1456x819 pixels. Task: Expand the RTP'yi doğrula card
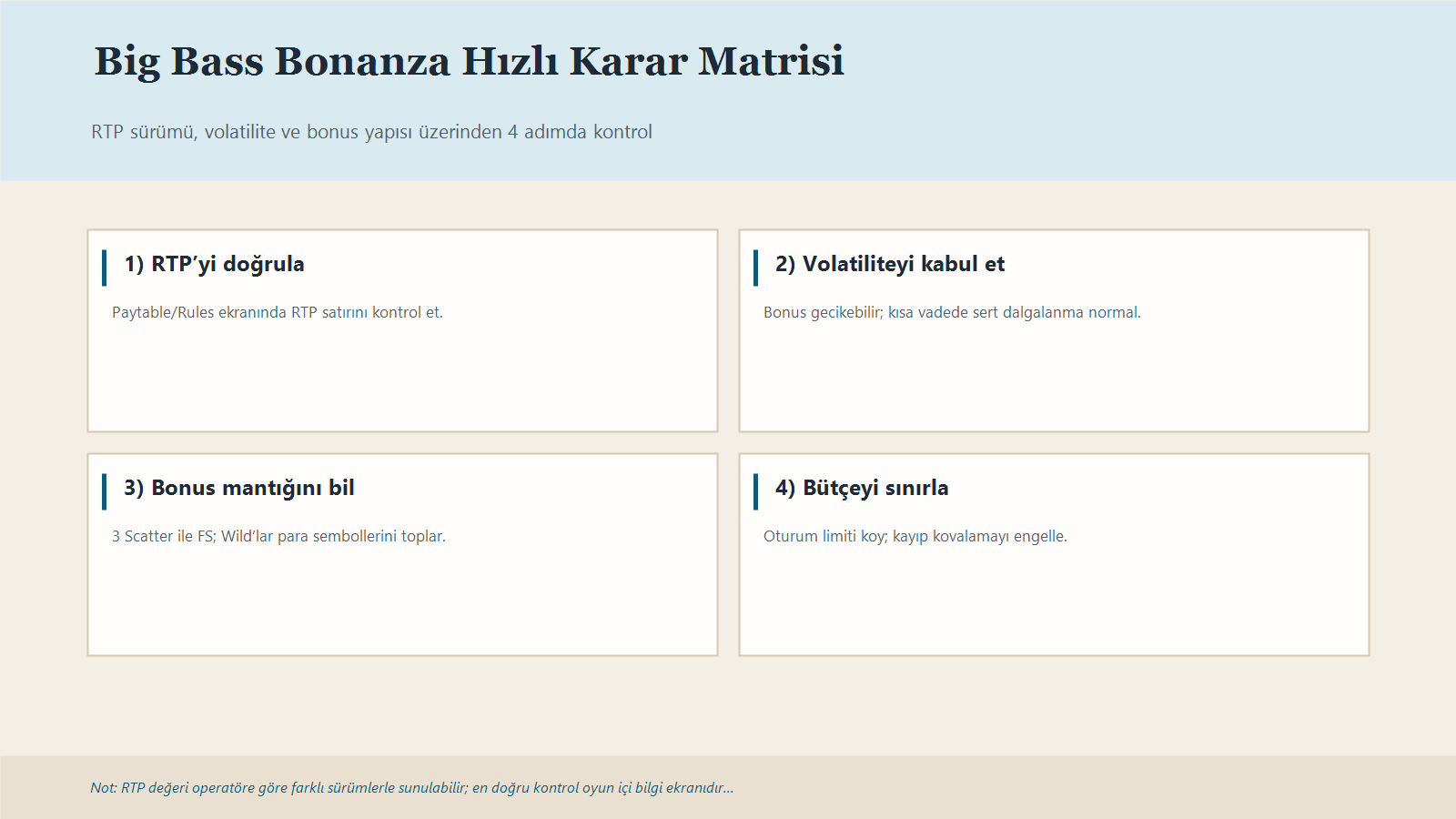pos(402,329)
